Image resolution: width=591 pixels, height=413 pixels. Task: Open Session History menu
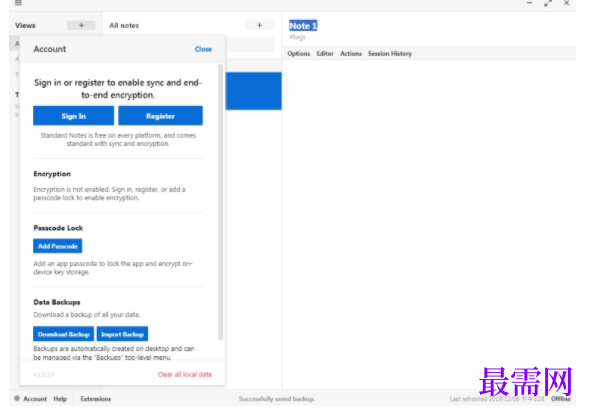click(x=390, y=54)
